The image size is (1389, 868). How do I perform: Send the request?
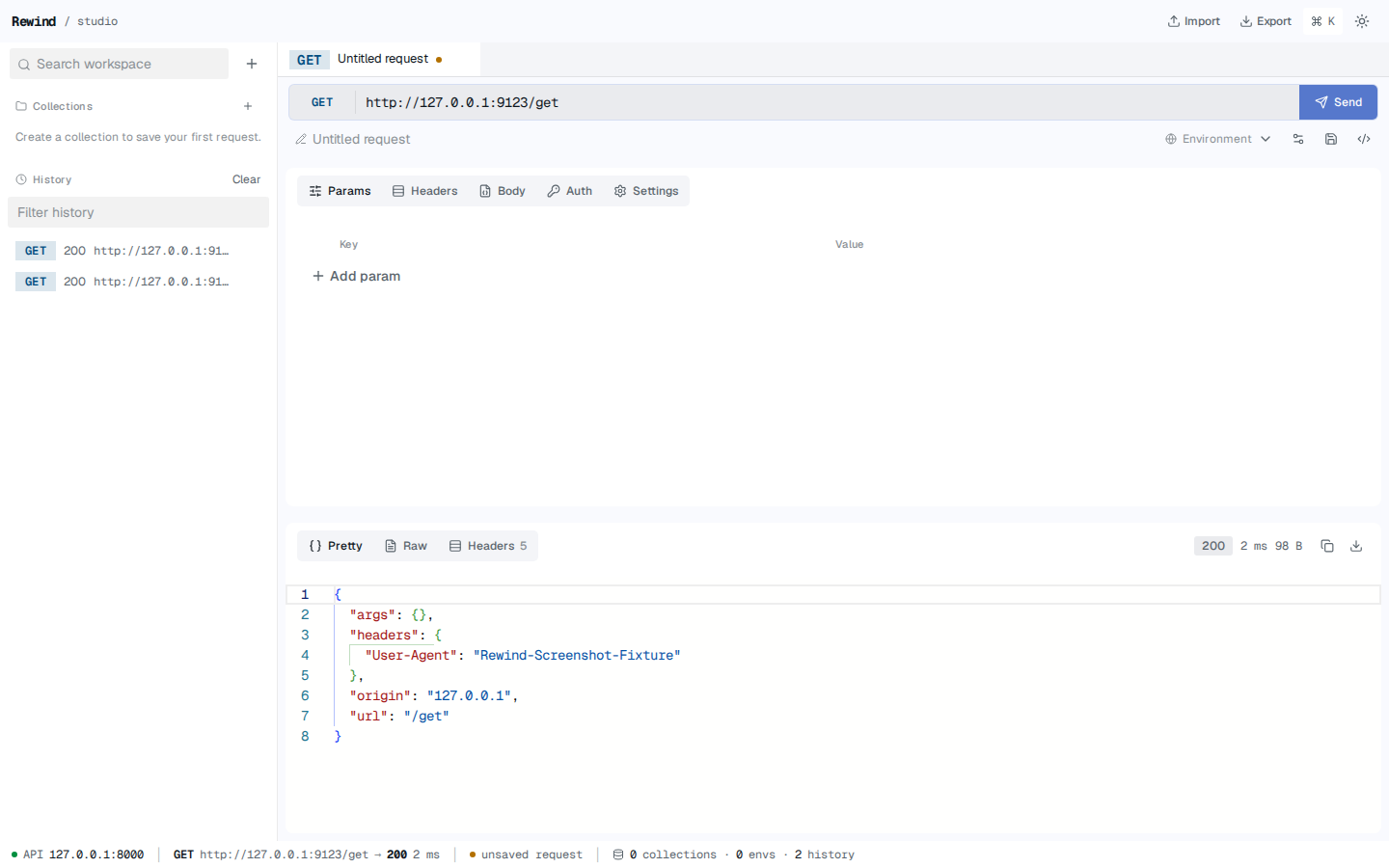coord(1338,102)
